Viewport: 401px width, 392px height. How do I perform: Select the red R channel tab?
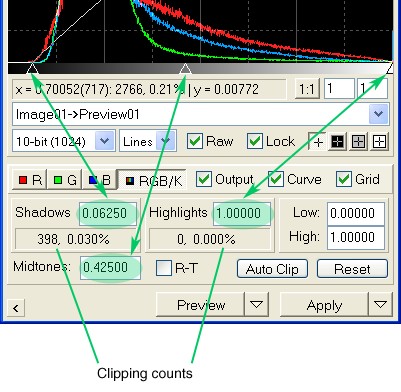coord(30,180)
